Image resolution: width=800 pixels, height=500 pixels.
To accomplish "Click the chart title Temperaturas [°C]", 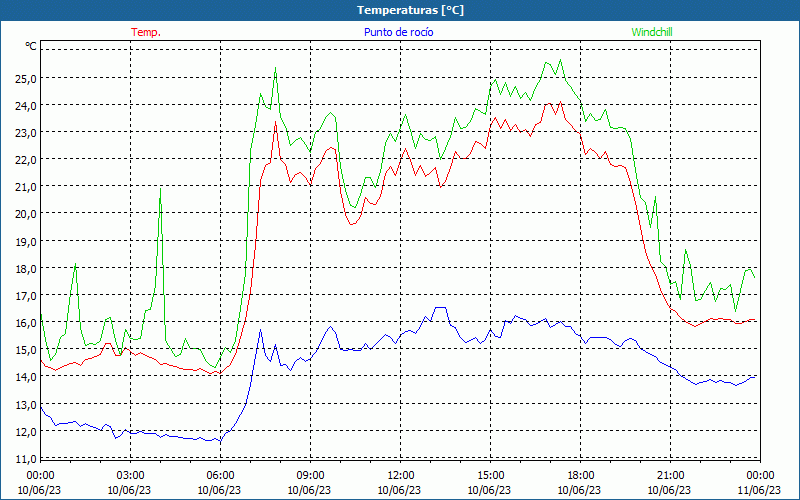I will click(410, 10).
